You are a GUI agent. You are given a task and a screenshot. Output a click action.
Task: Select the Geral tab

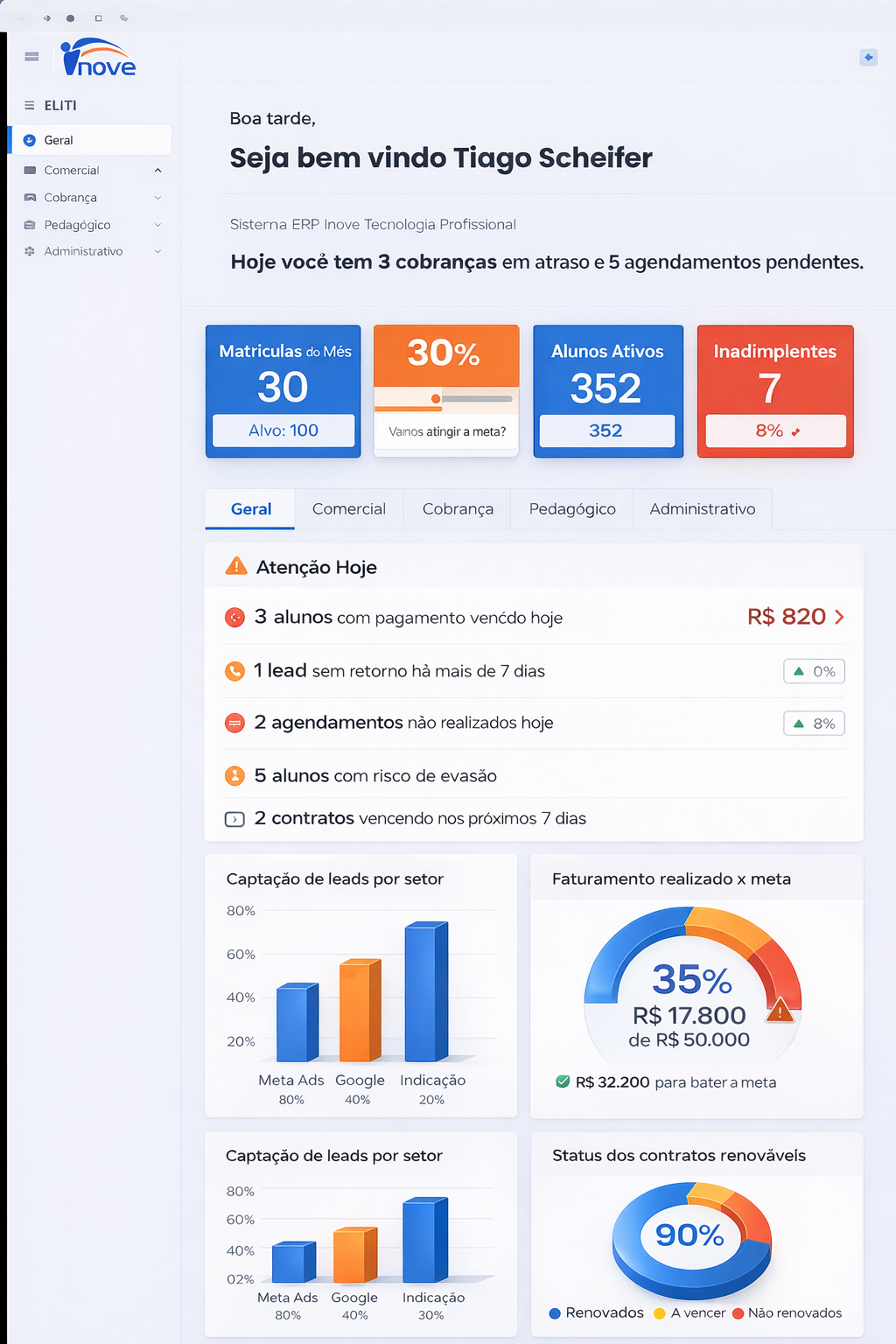click(250, 509)
